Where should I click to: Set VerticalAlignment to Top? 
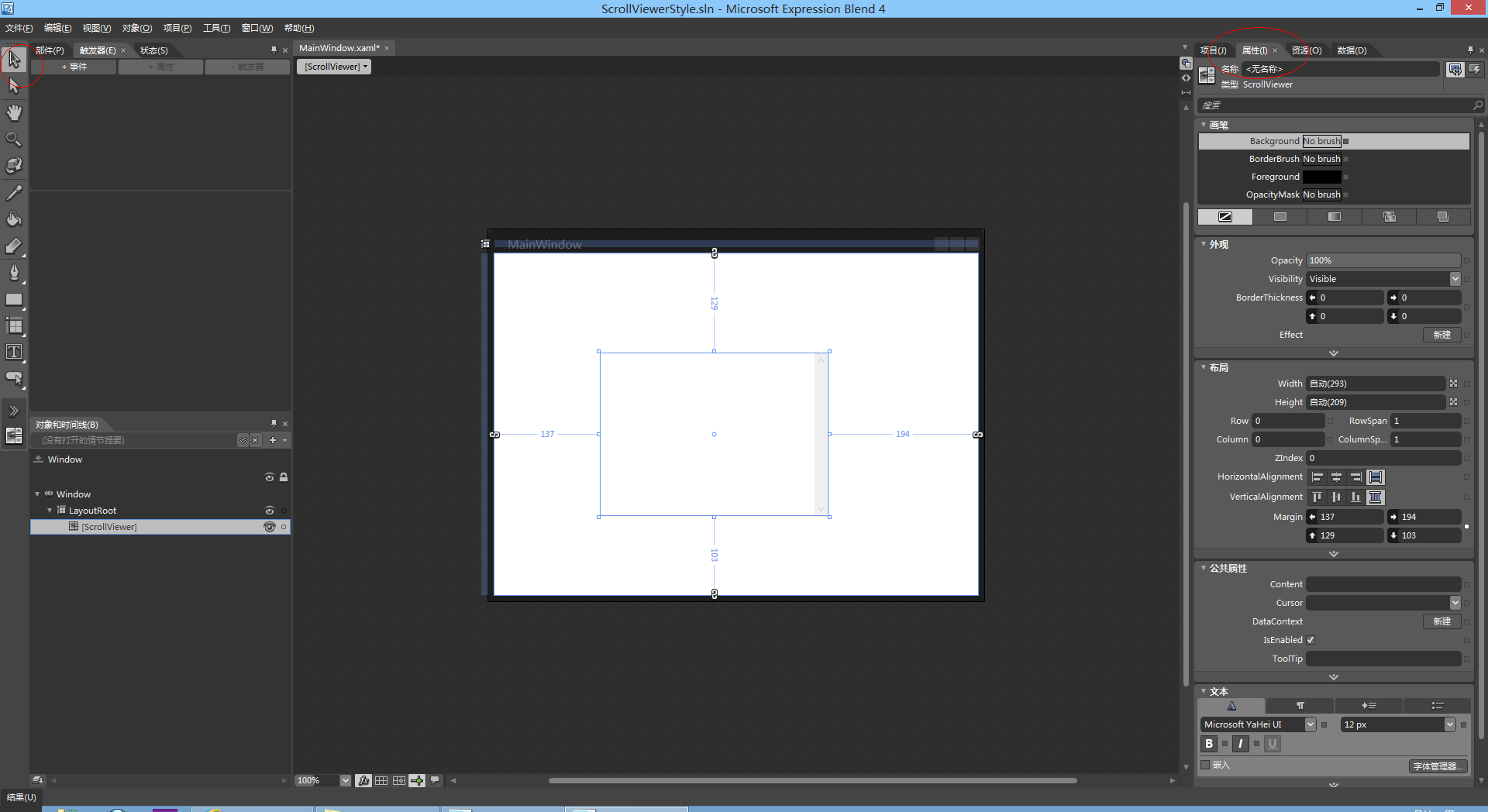coord(1317,497)
